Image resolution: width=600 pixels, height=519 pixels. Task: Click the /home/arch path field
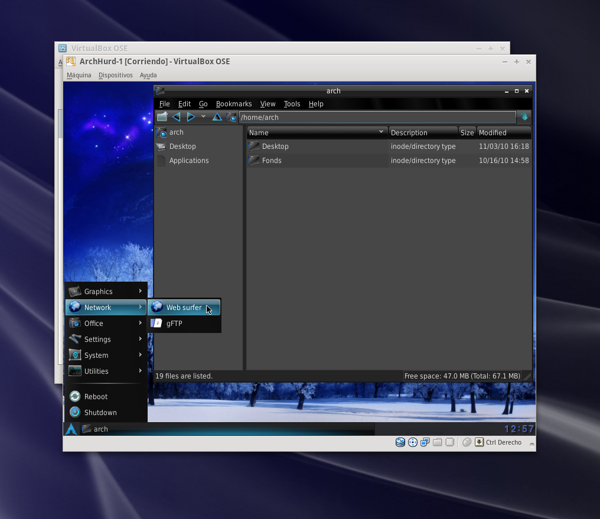377,117
